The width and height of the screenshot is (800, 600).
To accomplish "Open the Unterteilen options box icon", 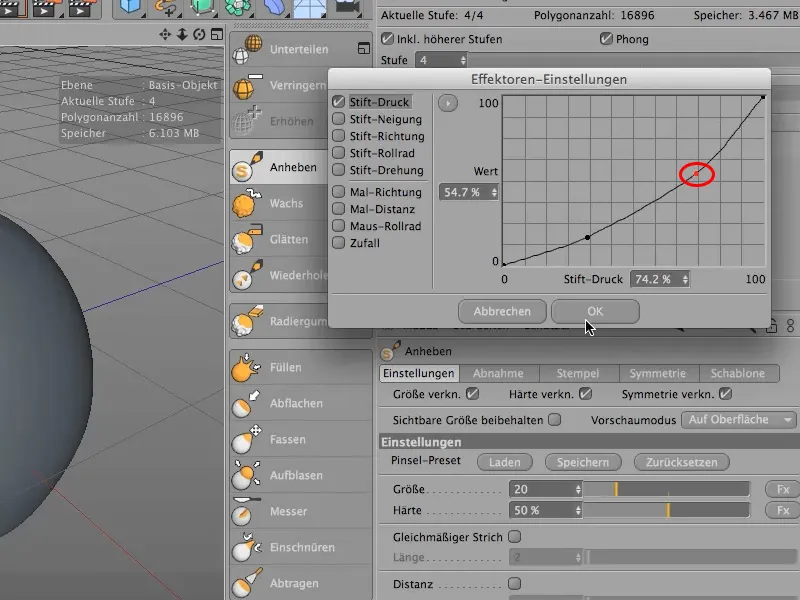I will (x=364, y=48).
